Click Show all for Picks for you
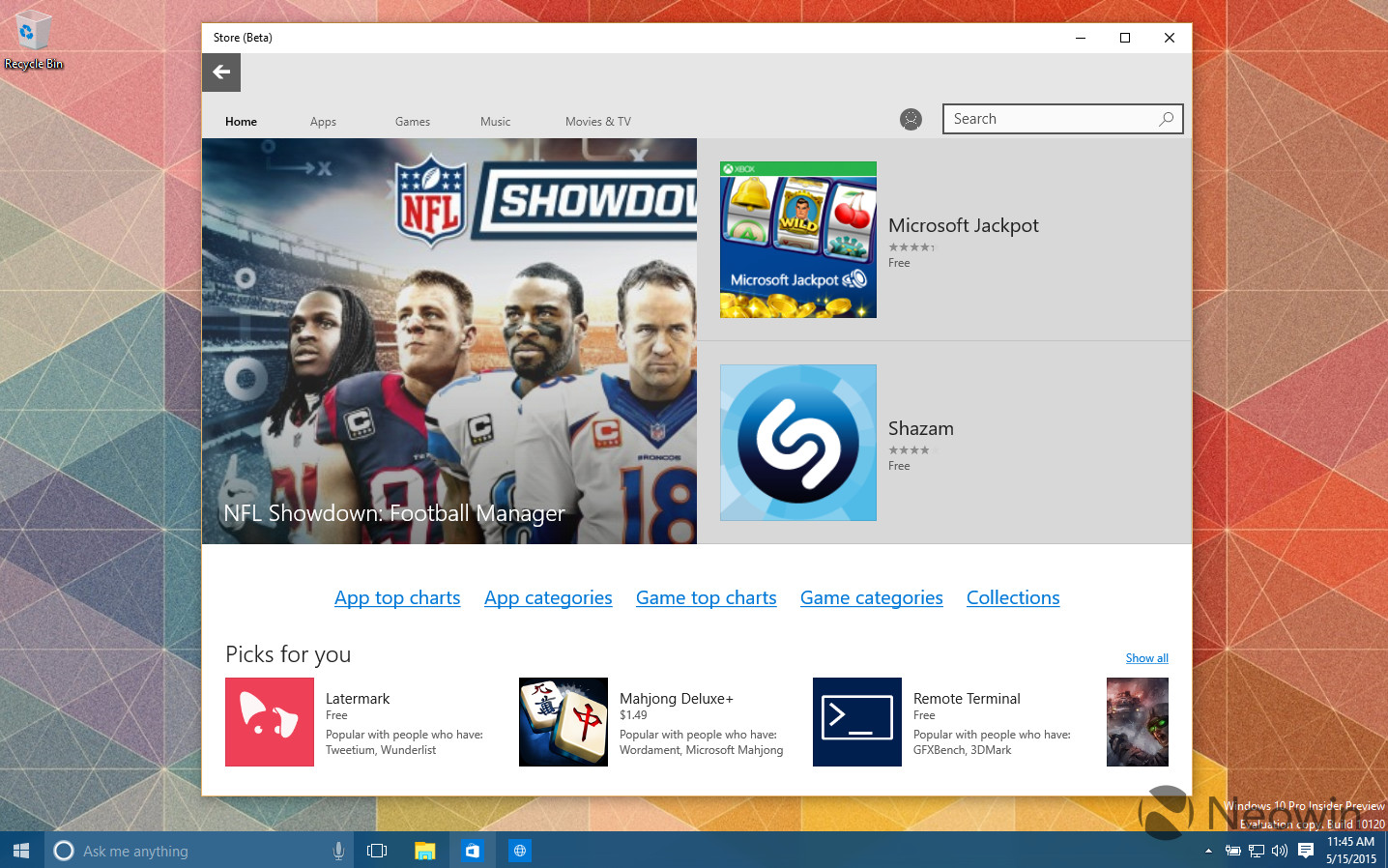This screenshot has height=868, width=1388. click(x=1147, y=658)
